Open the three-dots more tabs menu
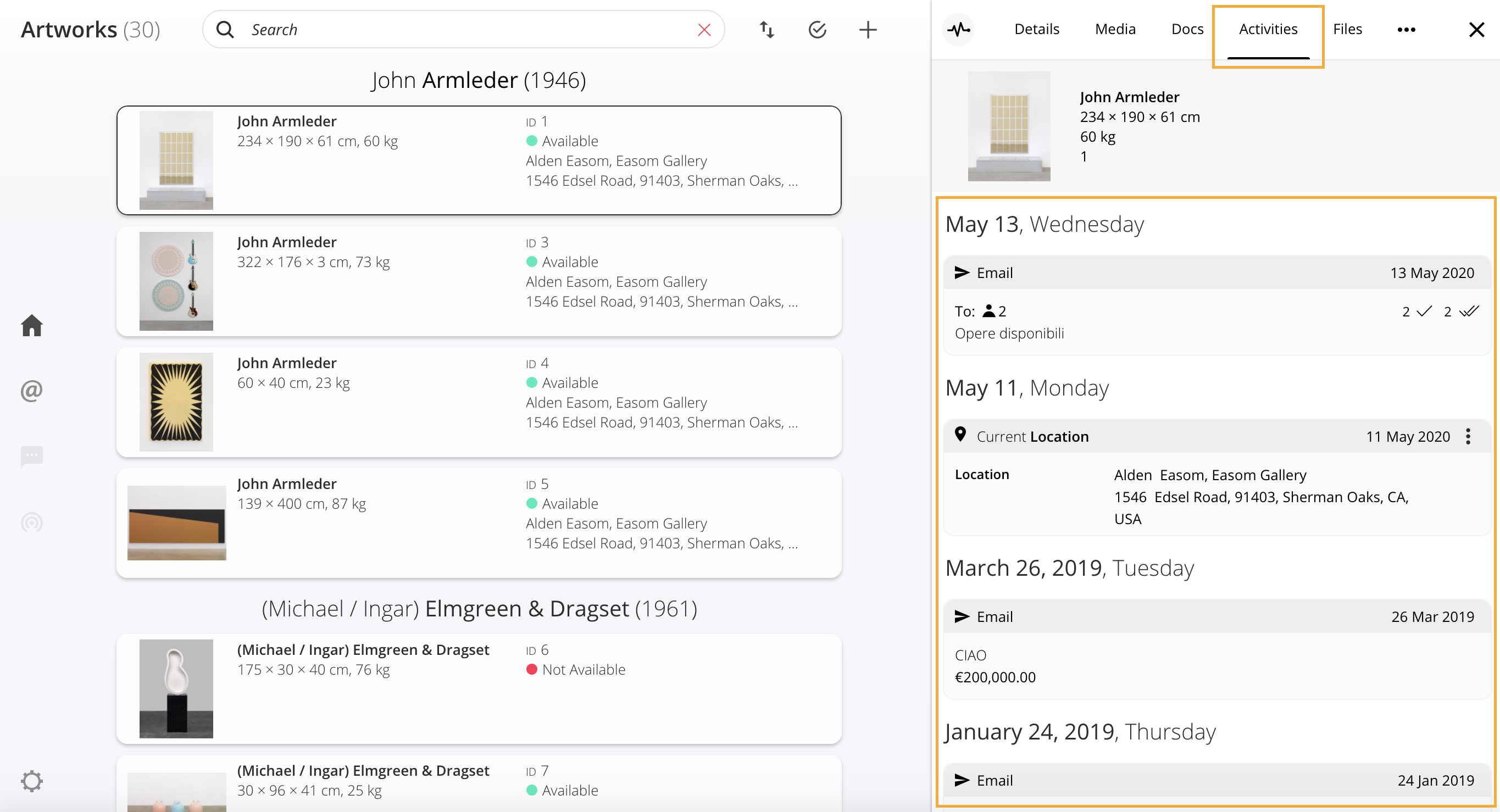The height and width of the screenshot is (812, 1500). click(x=1406, y=30)
